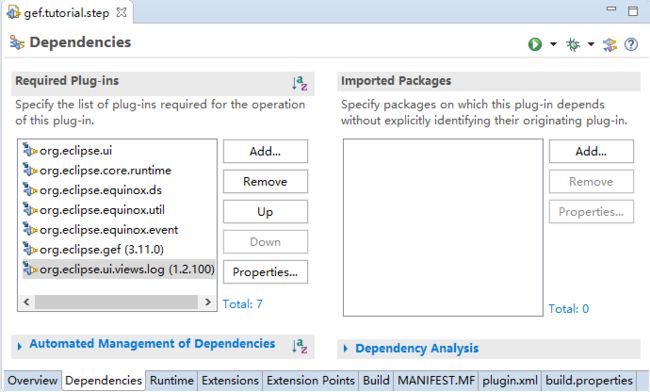Click the Total: 7 link
The width and height of the screenshot is (650, 392).
(x=243, y=304)
